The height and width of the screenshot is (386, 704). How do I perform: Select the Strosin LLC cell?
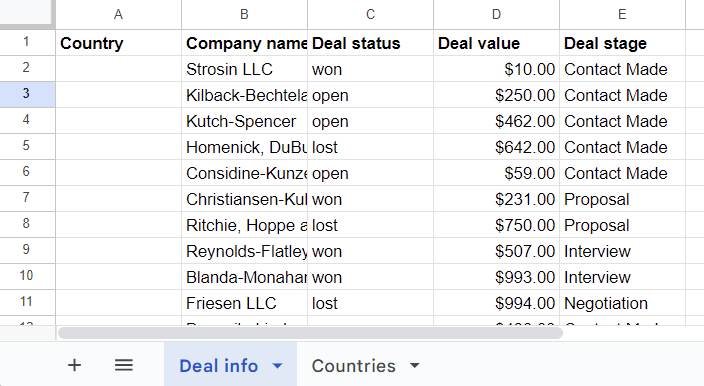pos(244,69)
